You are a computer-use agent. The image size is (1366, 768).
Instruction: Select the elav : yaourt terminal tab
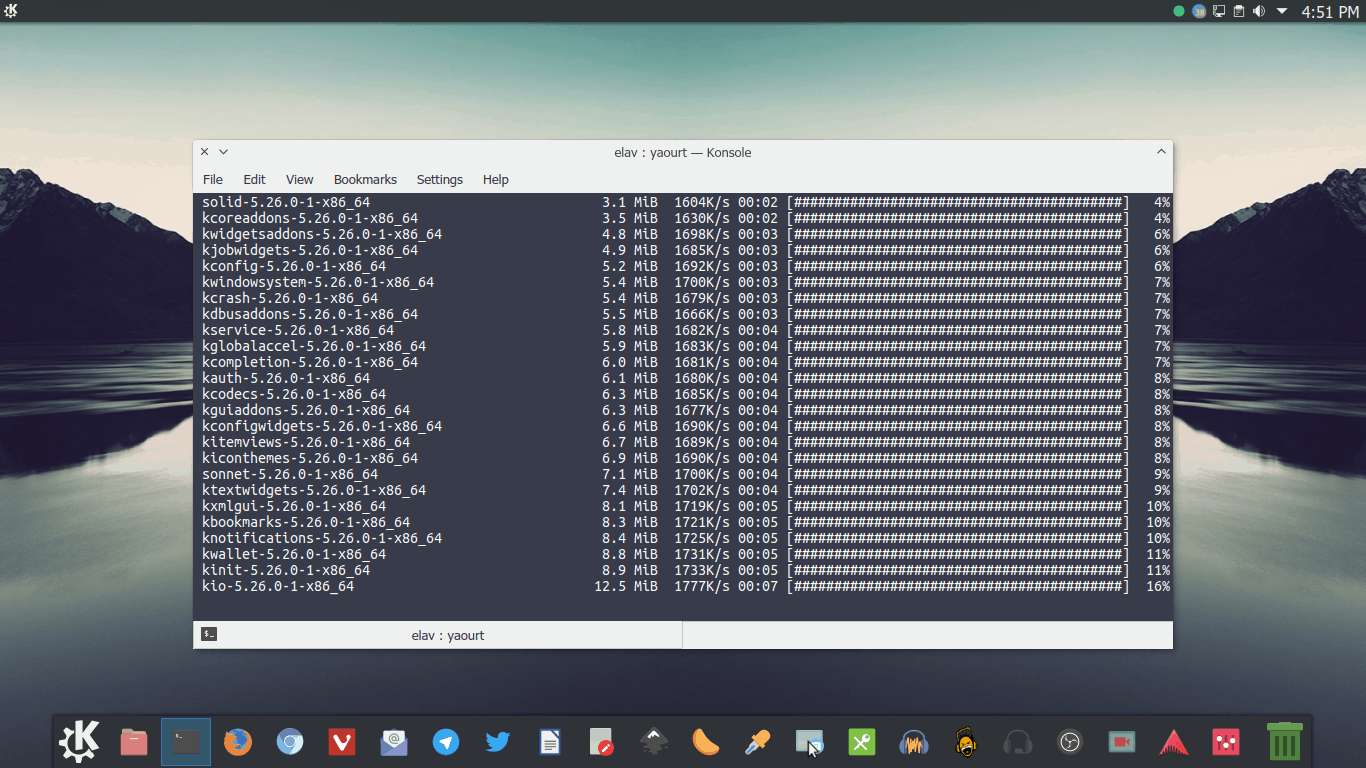click(446, 635)
